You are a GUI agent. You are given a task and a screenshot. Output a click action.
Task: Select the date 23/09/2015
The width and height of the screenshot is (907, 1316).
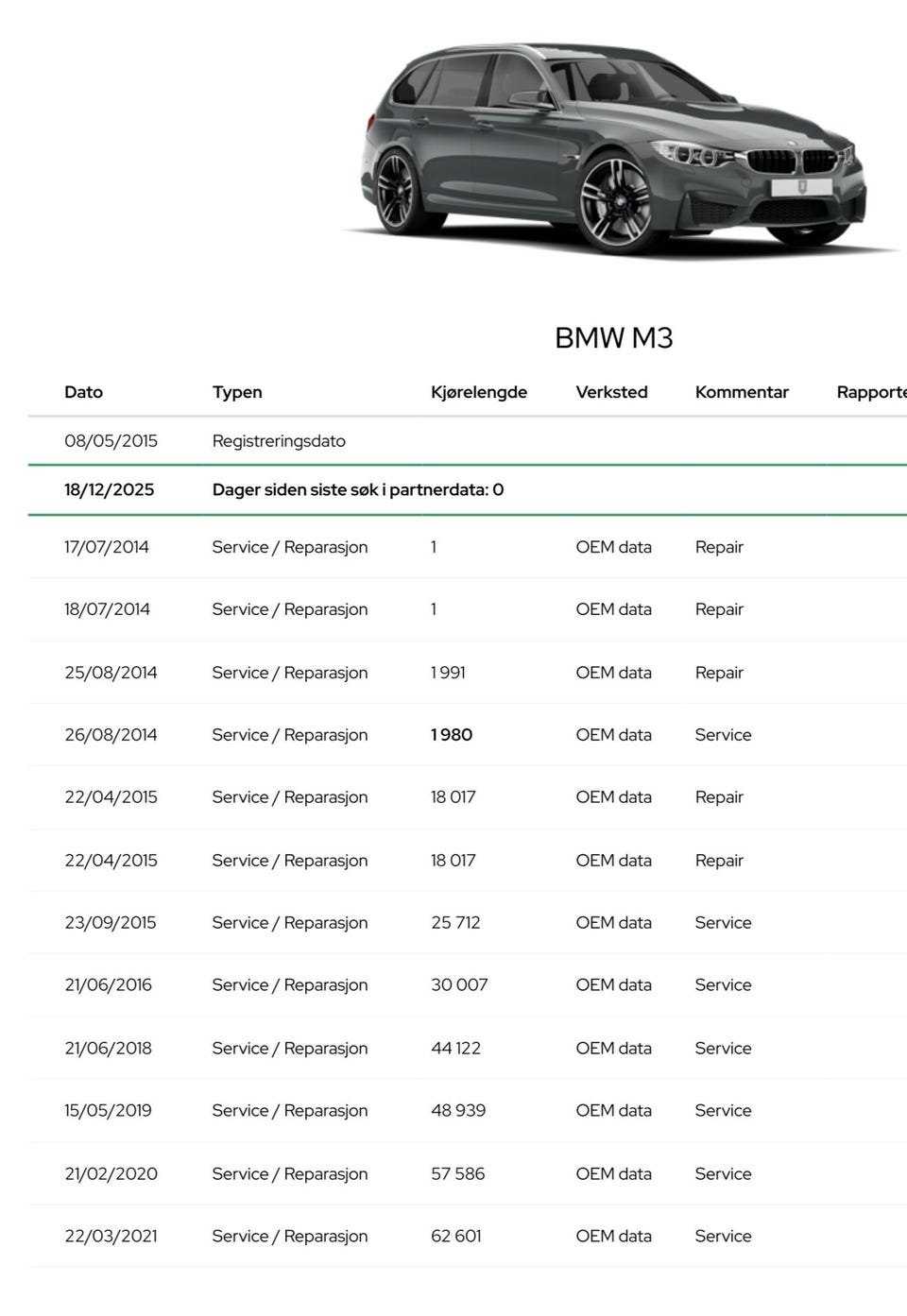[x=111, y=923]
